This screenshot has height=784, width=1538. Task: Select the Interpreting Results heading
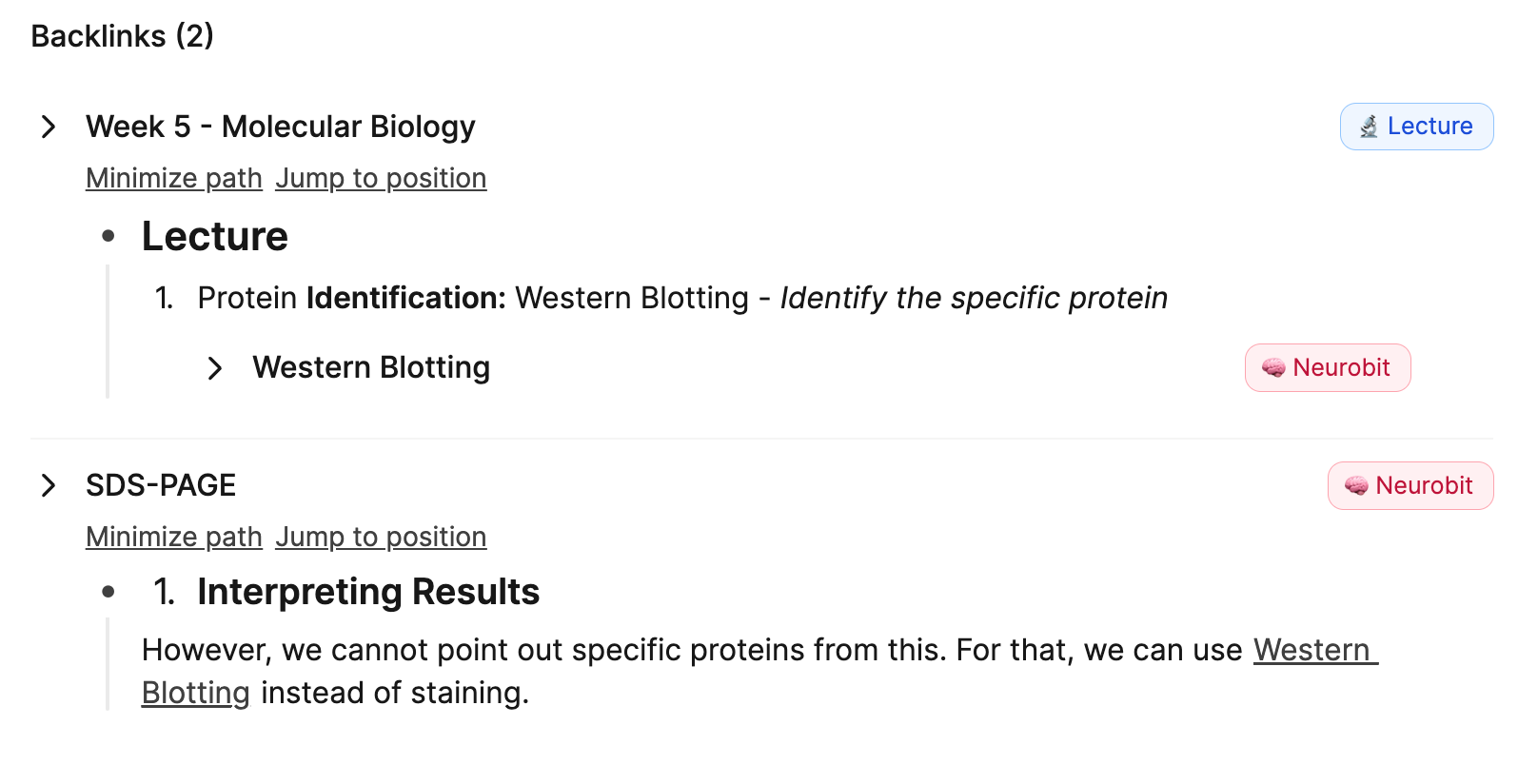tap(368, 592)
